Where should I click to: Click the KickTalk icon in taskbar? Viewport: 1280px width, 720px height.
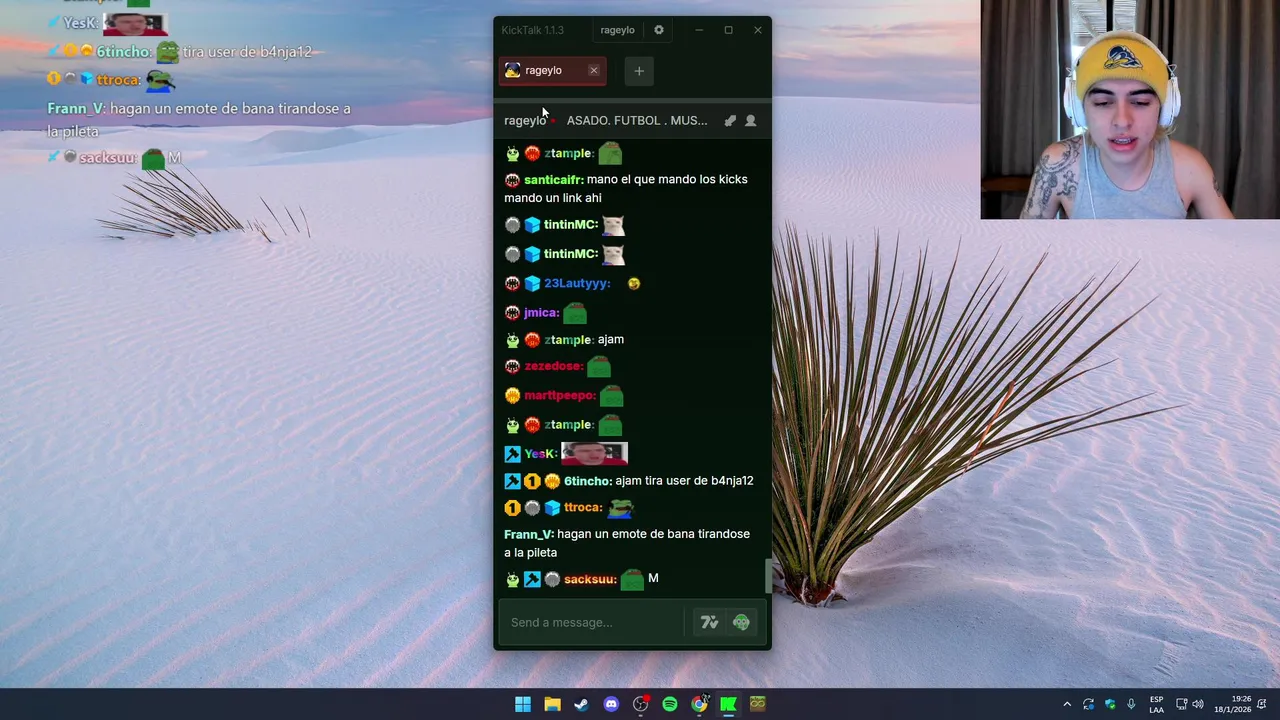coord(729,704)
